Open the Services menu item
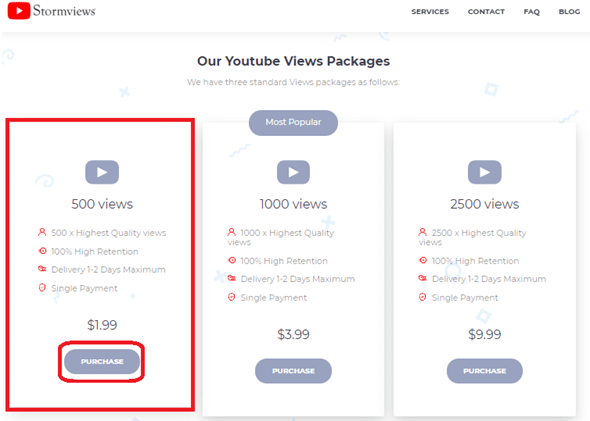 [x=430, y=12]
